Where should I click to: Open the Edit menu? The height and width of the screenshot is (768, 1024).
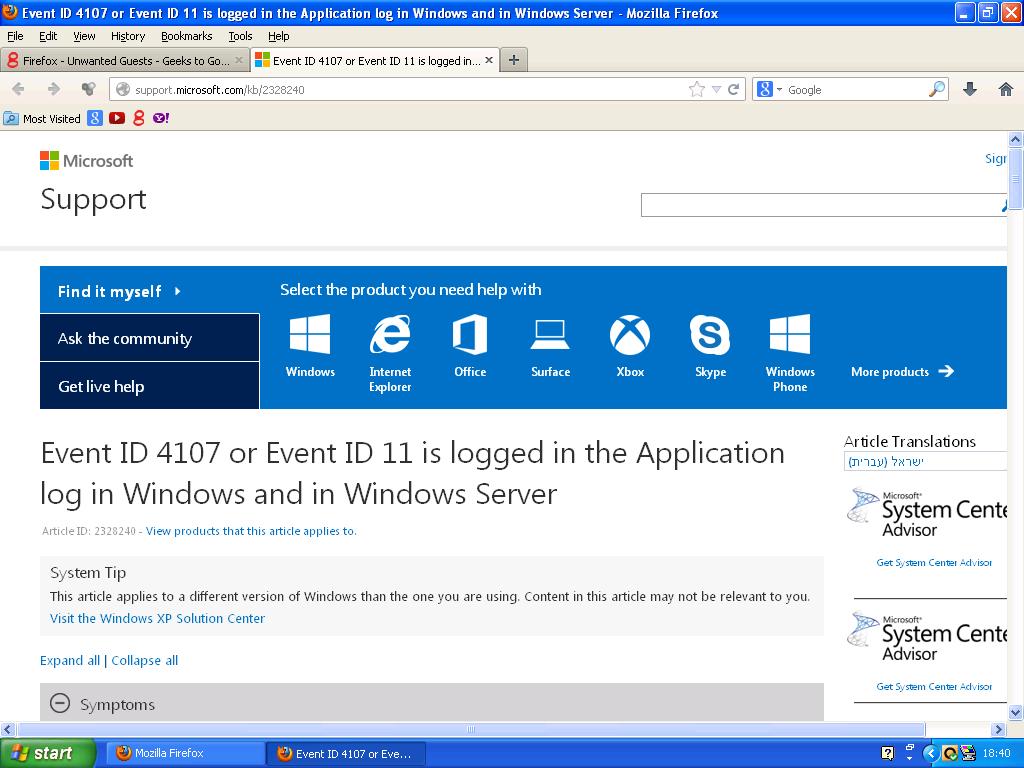48,36
